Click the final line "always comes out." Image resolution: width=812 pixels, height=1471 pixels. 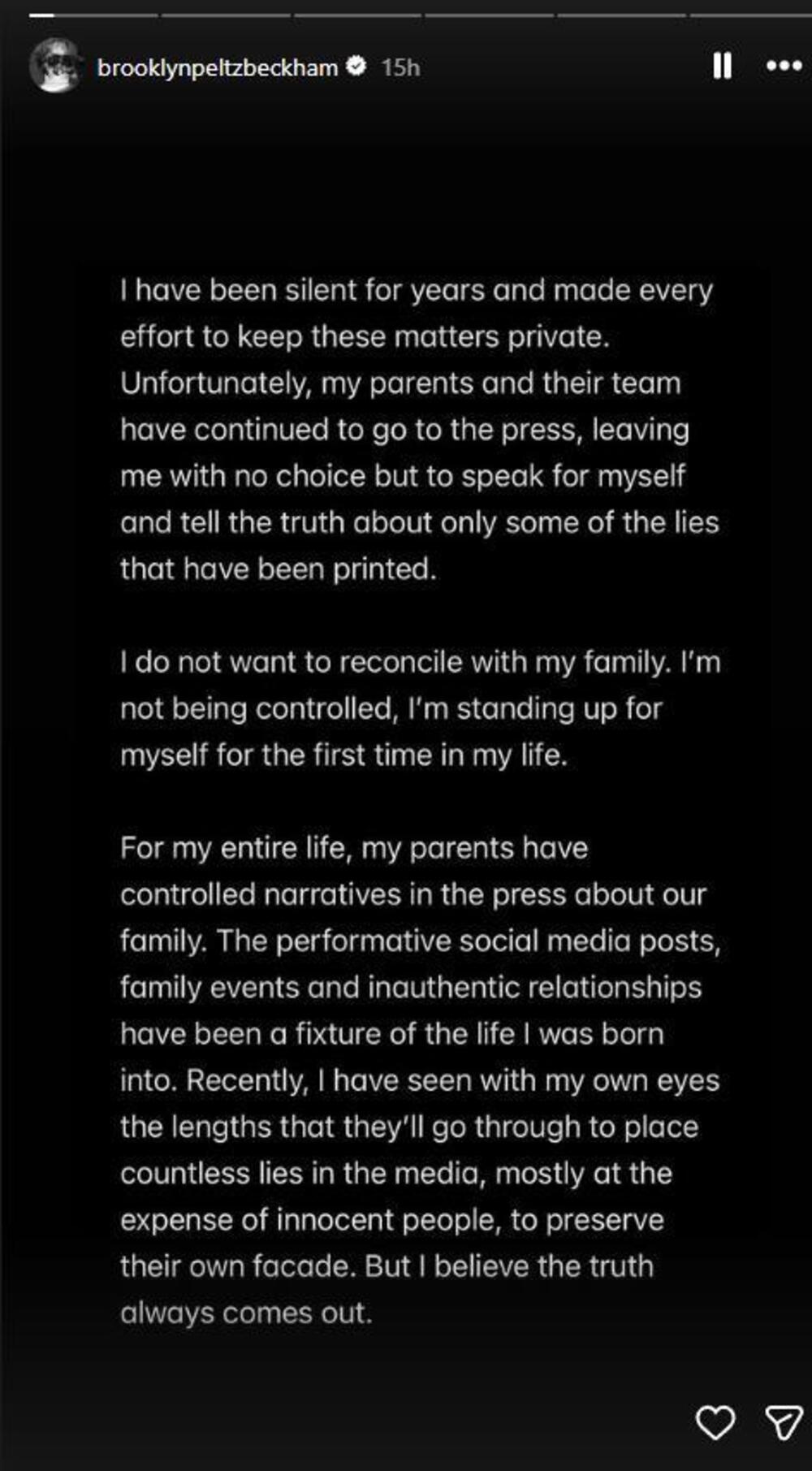[x=246, y=1313]
